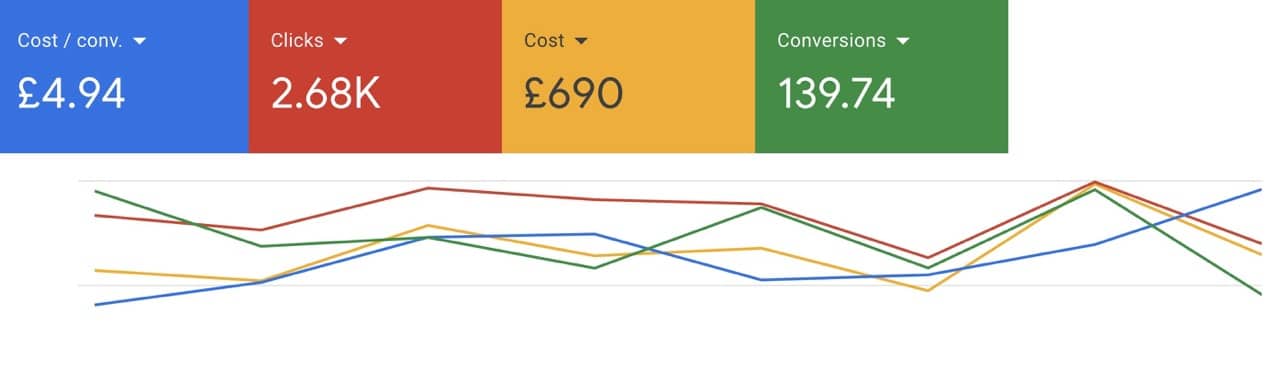The image size is (1280, 381).
Task: Select the 139.74 value on green card
Action: pos(836,93)
